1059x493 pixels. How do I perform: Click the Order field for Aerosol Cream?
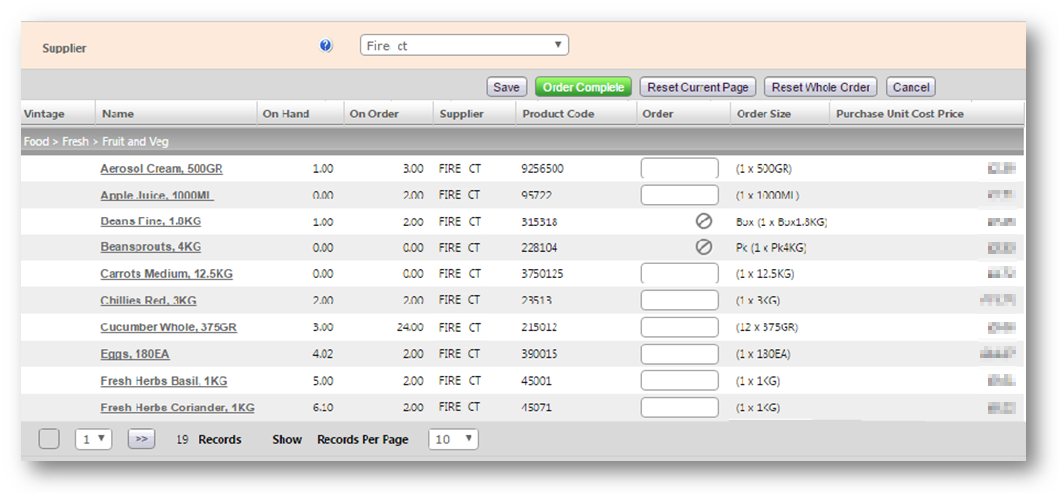pyautogui.click(x=679, y=168)
